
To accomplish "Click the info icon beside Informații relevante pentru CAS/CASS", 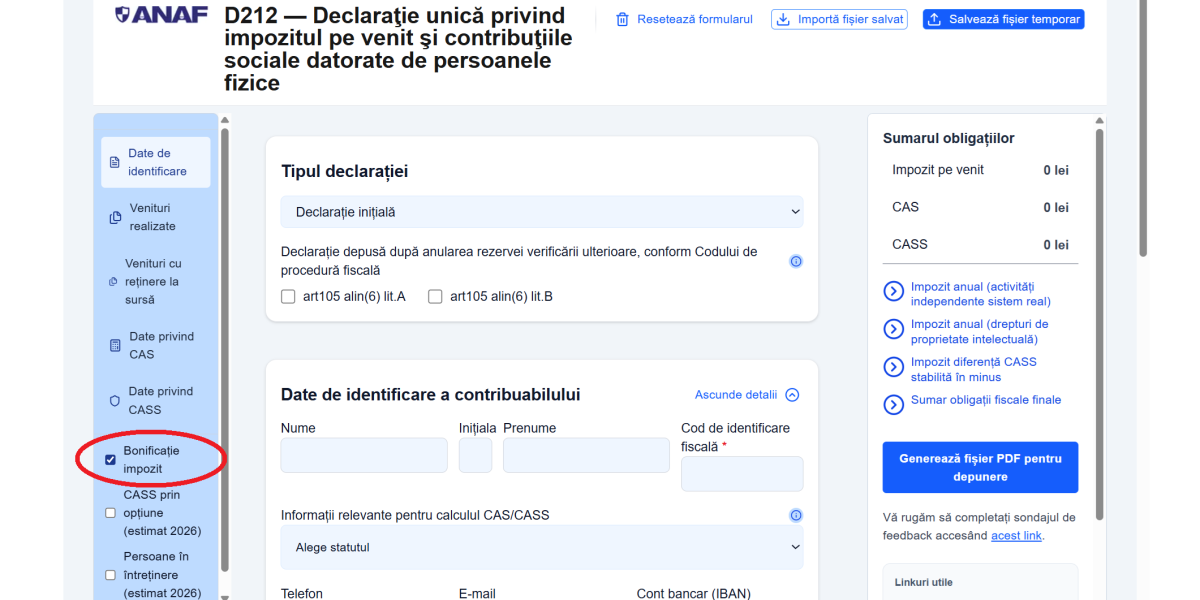I will pos(796,515).
